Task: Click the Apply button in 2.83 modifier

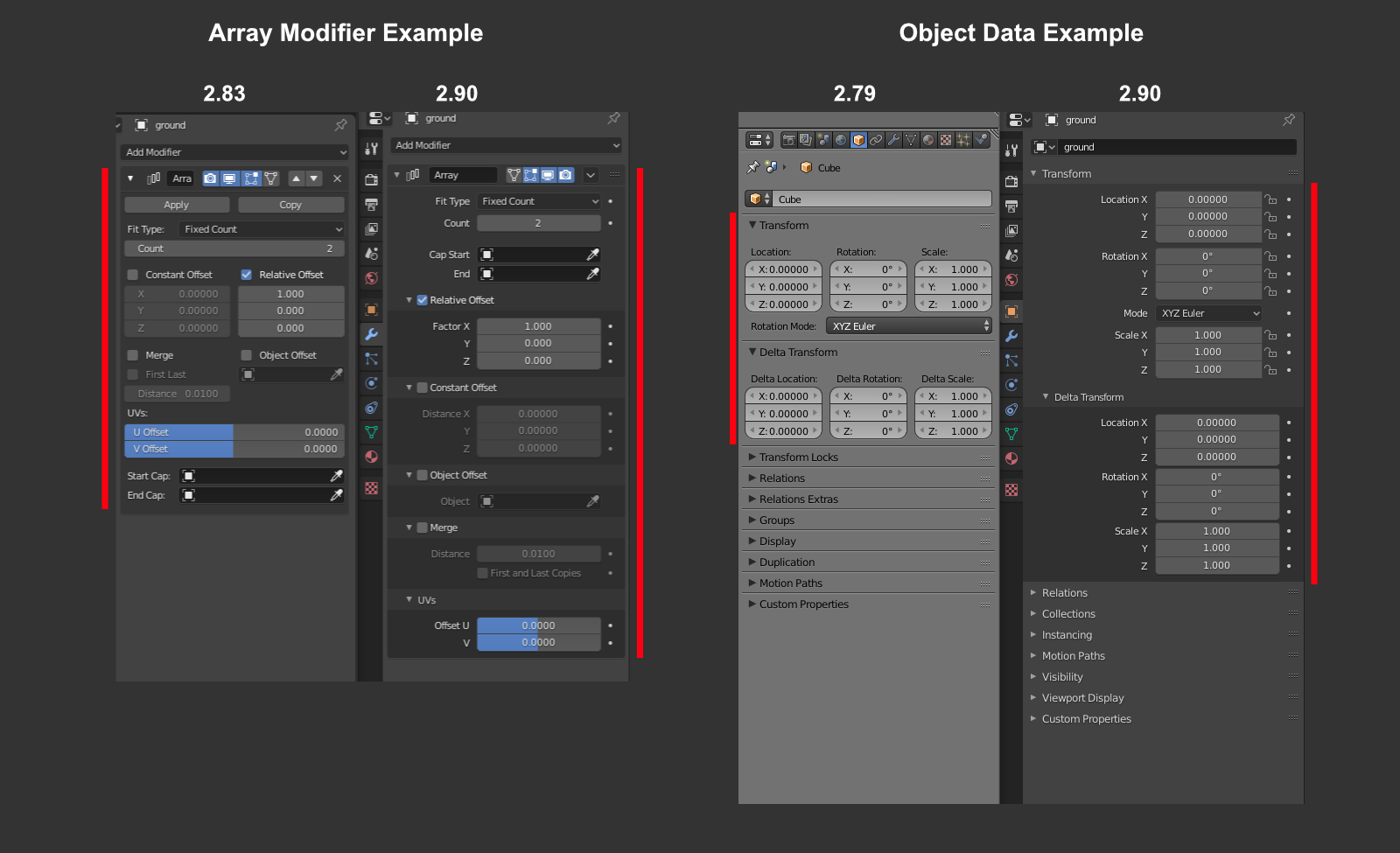Action: [177, 205]
